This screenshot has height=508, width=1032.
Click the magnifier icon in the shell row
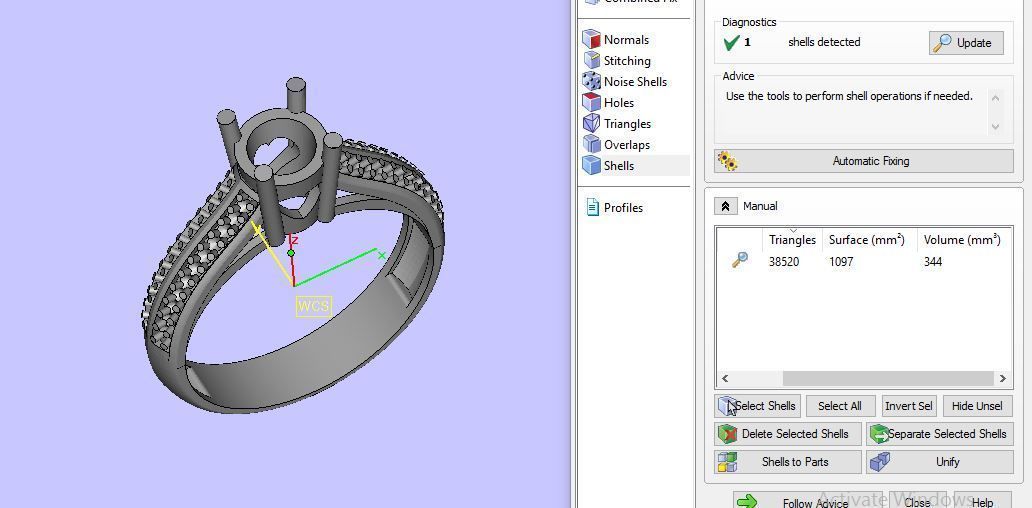739,260
